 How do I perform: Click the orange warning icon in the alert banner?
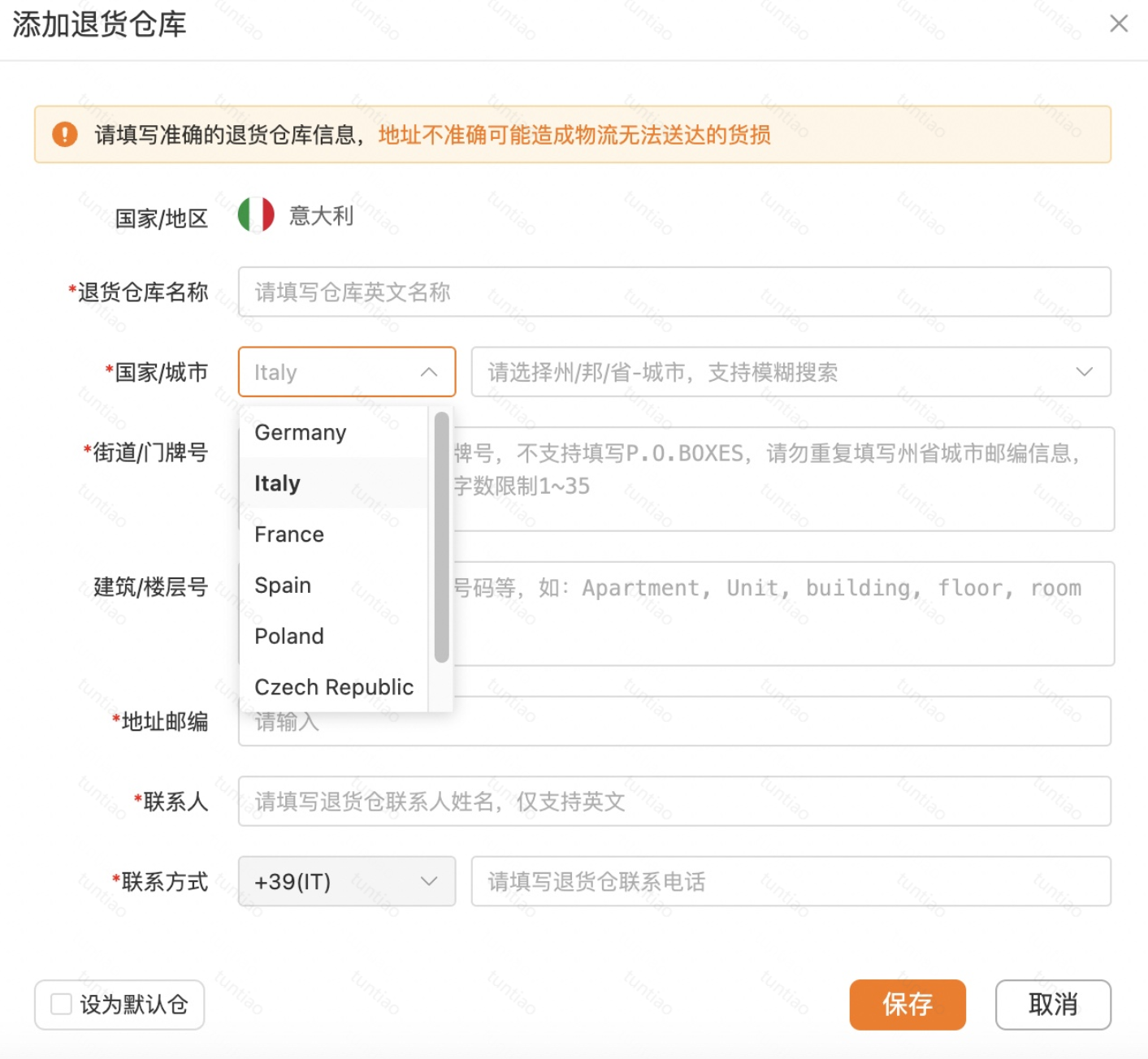(x=67, y=134)
